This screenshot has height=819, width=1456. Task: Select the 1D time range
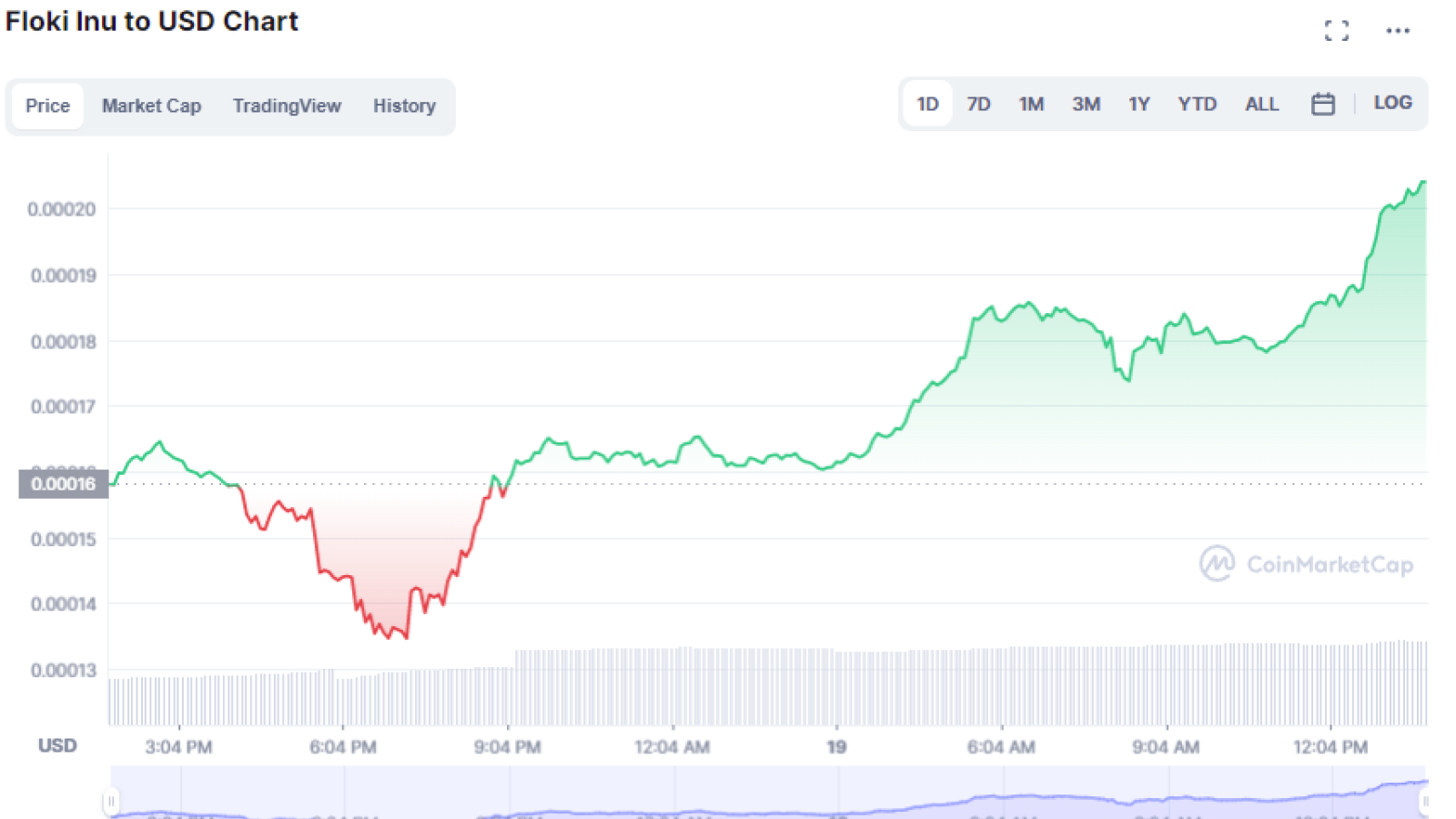tap(927, 104)
